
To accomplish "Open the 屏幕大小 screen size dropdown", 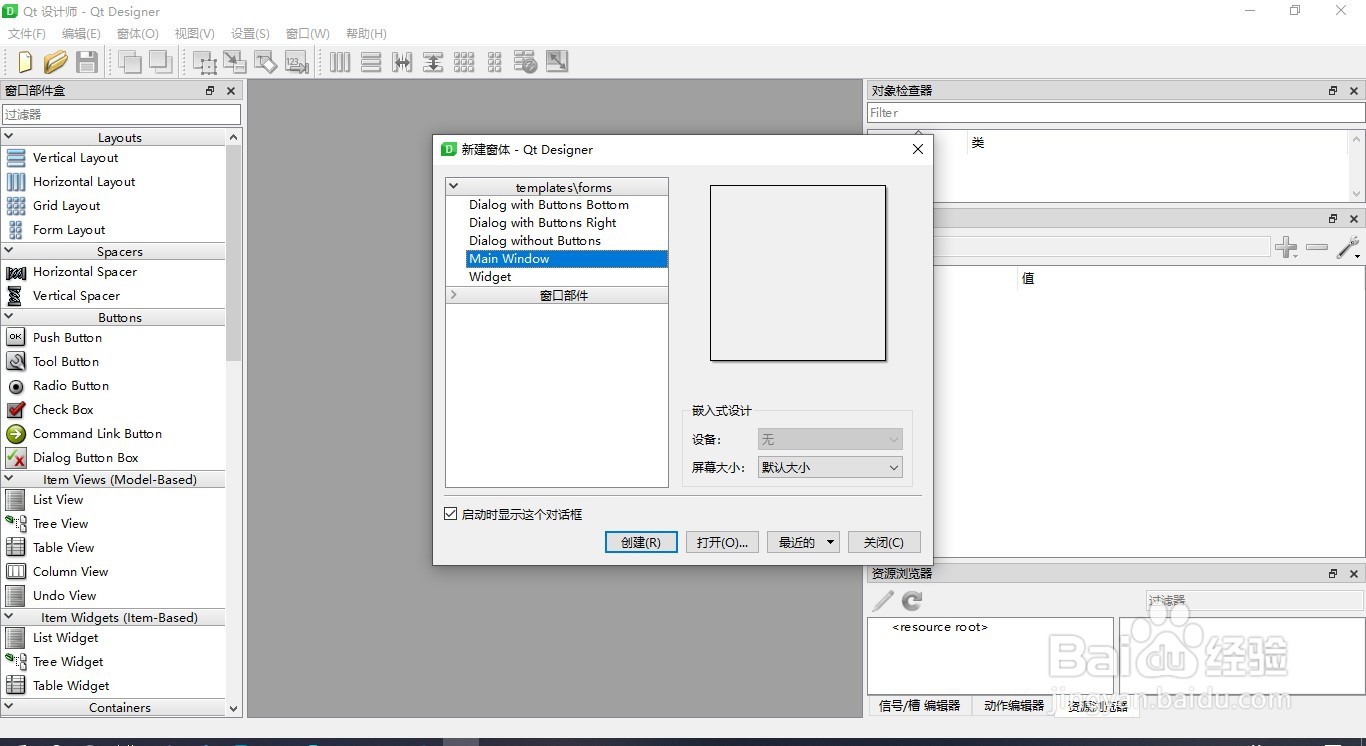I will coord(830,467).
